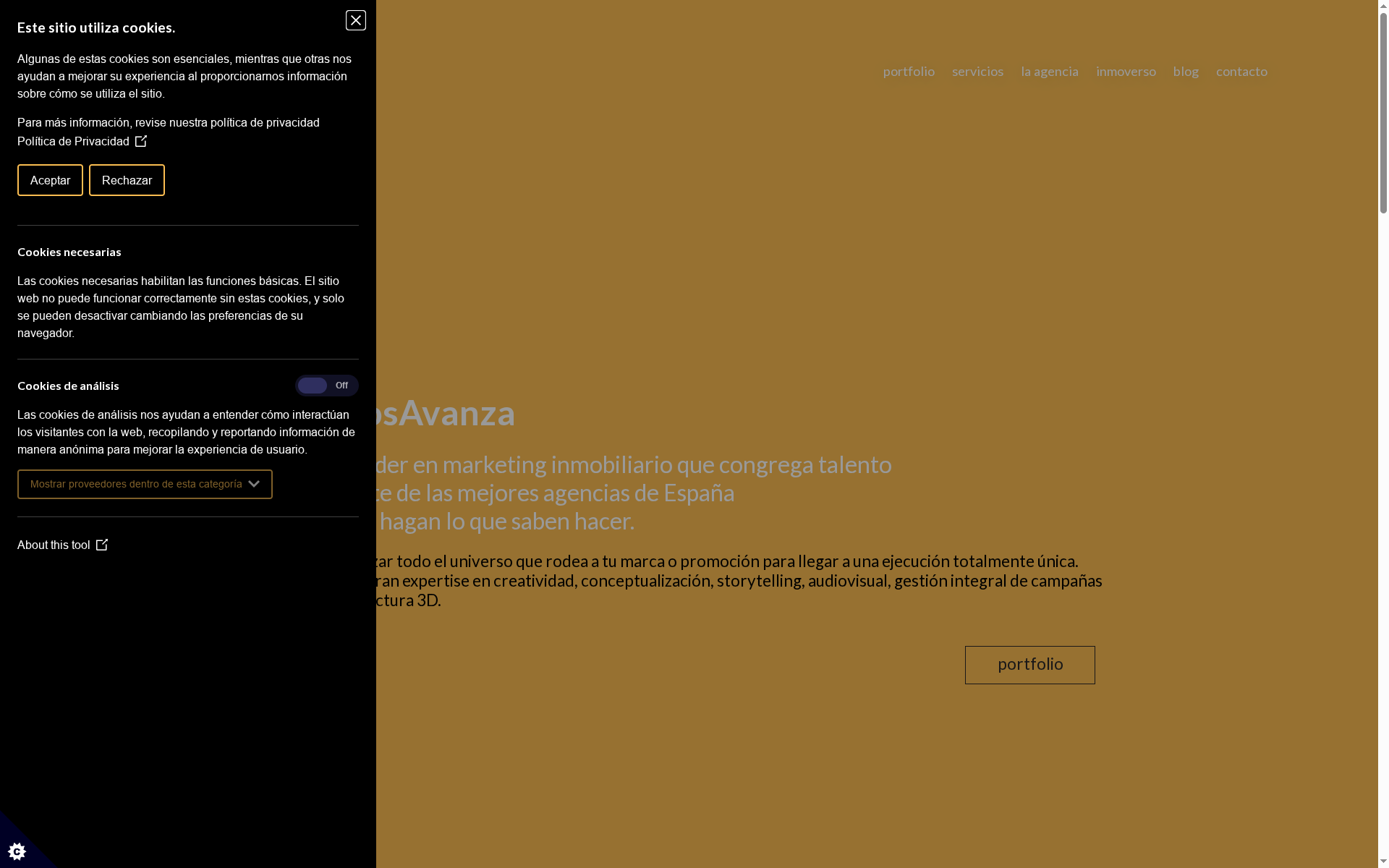Image resolution: width=1389 pixels, height=868 pixels.
Task: Select servicios from the navigation bar
Action: [977, 72]
